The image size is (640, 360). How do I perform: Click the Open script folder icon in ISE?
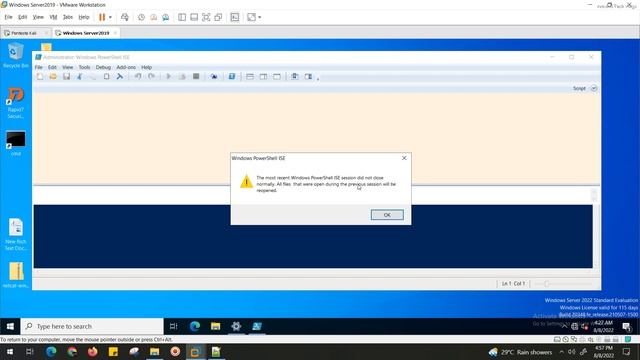(53, 76)
